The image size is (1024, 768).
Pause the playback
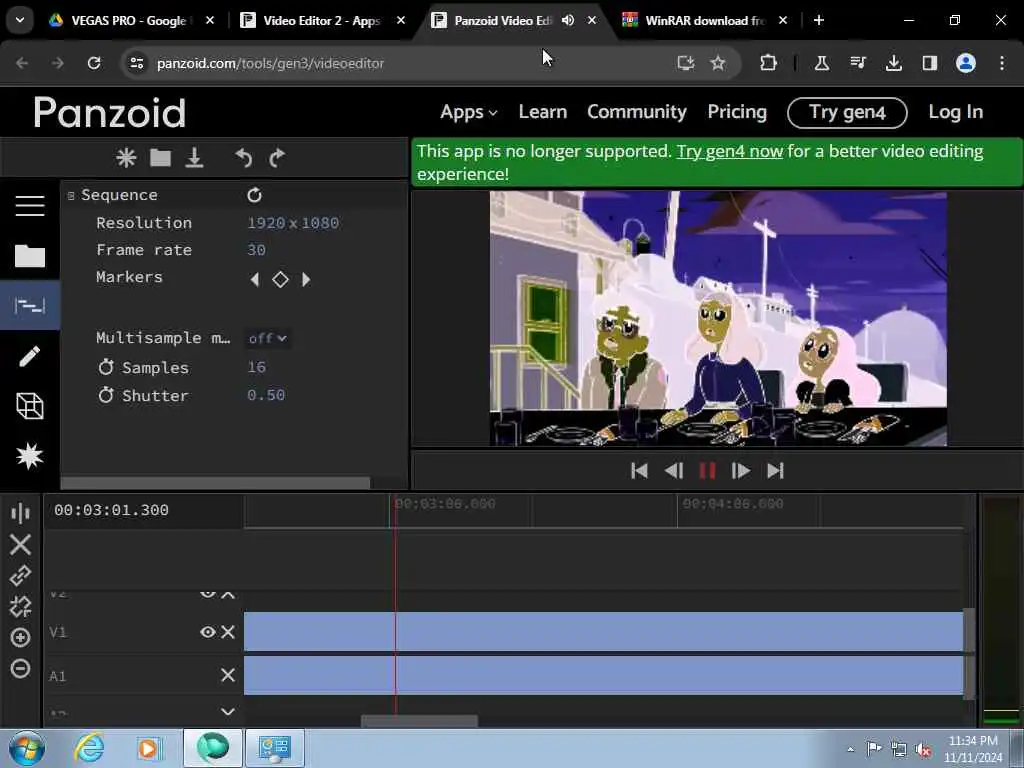click(707, 471)
